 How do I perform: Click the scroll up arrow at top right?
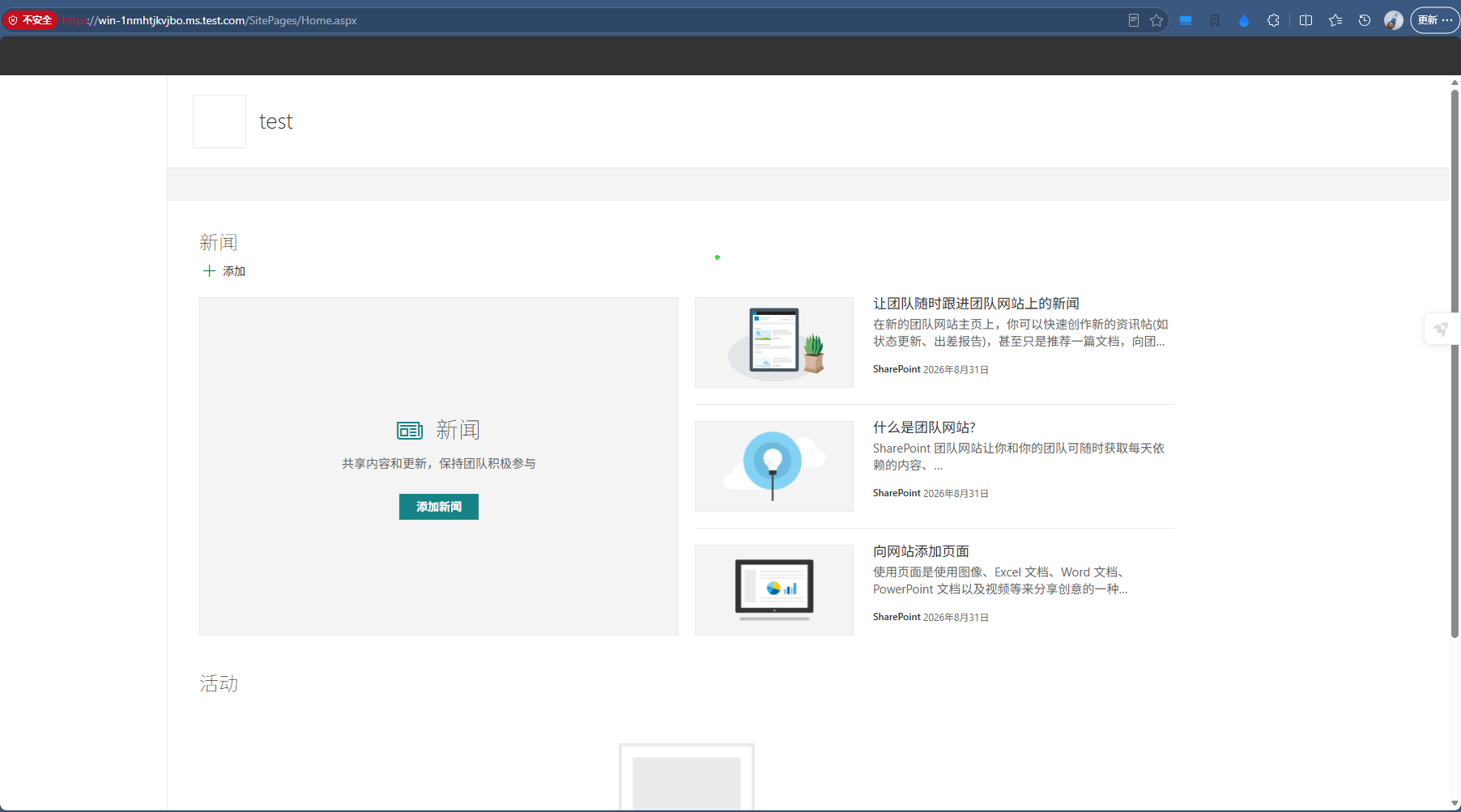(1455, 82)
